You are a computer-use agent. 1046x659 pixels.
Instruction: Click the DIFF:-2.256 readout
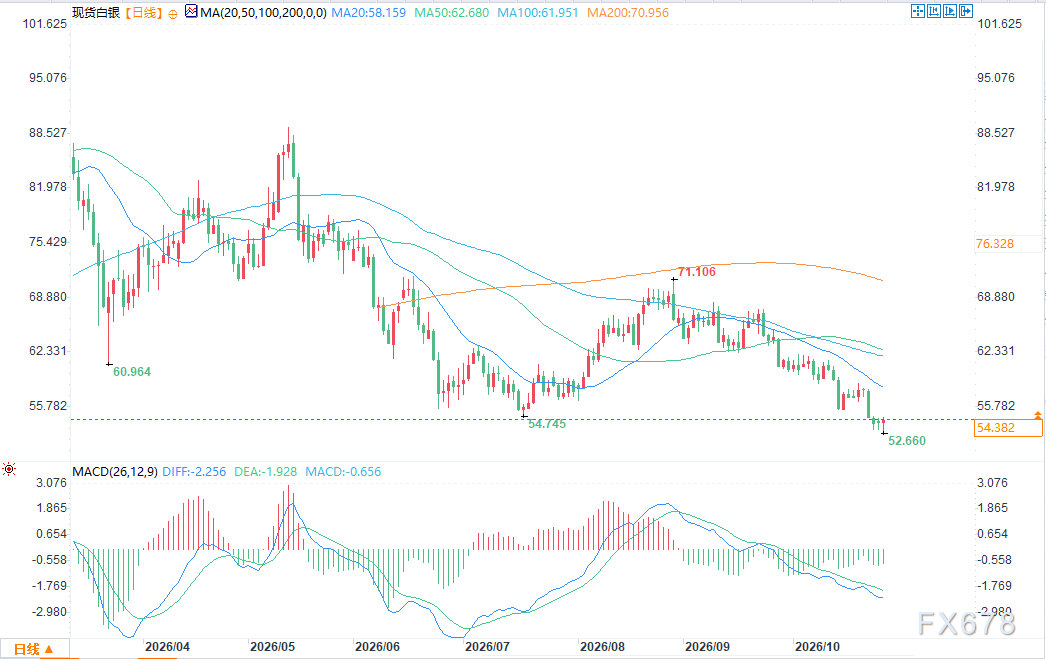pyautogui.click(x=194, y=472)
